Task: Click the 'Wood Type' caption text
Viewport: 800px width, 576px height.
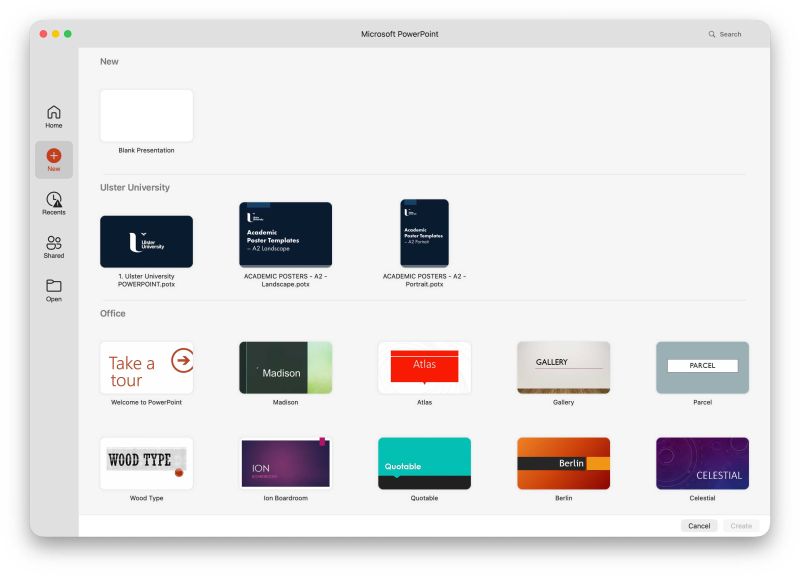Action: pyautogui.click(x=146, y=498)
